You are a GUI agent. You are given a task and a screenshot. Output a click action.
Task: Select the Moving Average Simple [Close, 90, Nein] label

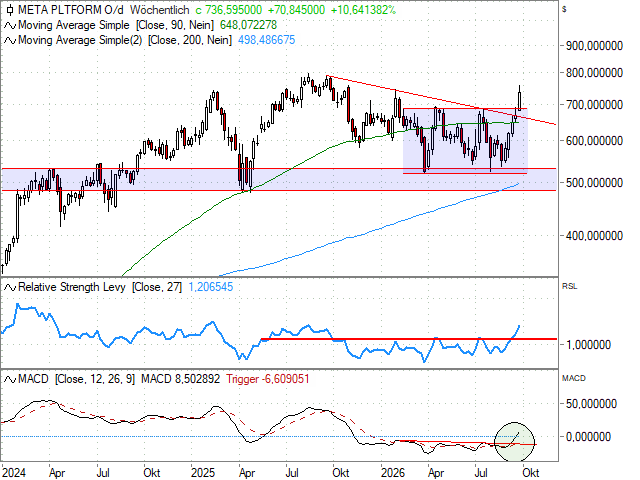pos(116,25)
